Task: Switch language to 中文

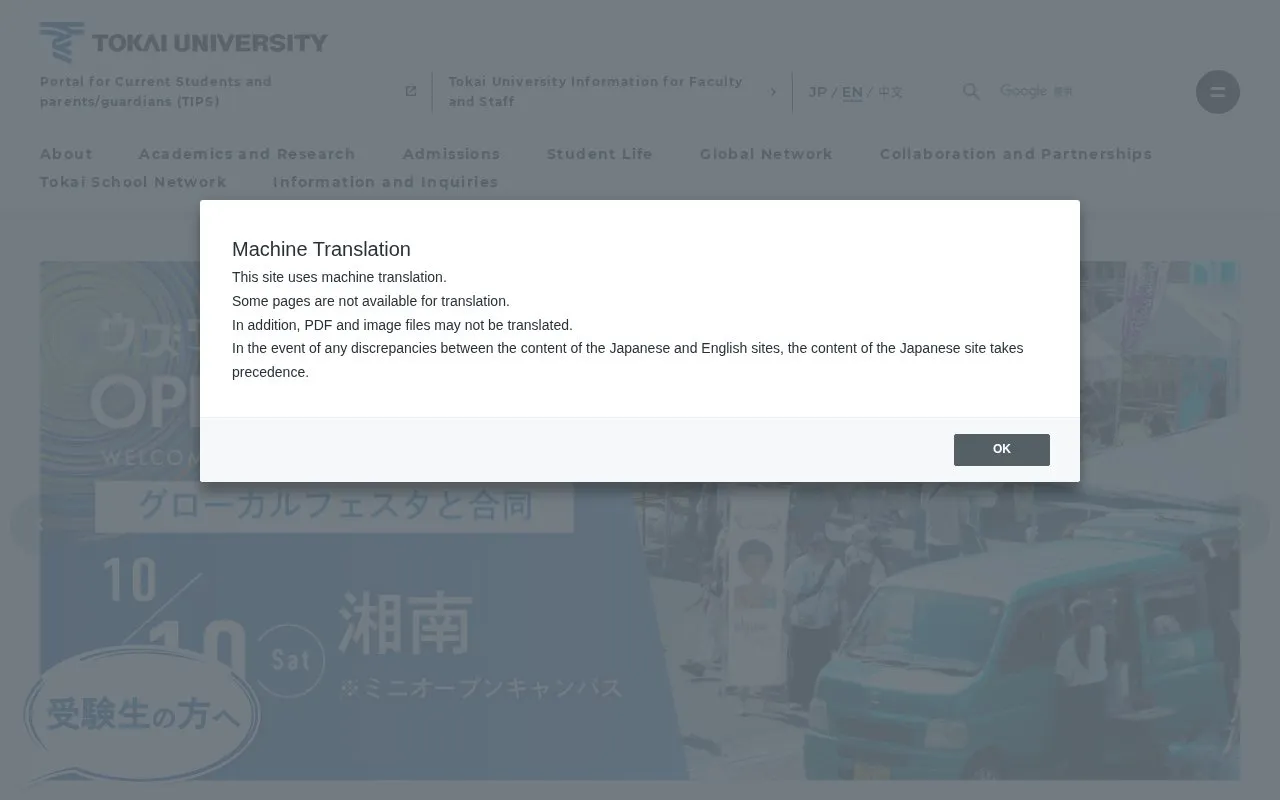Action: pyautogui.click(x=890, y=92)
